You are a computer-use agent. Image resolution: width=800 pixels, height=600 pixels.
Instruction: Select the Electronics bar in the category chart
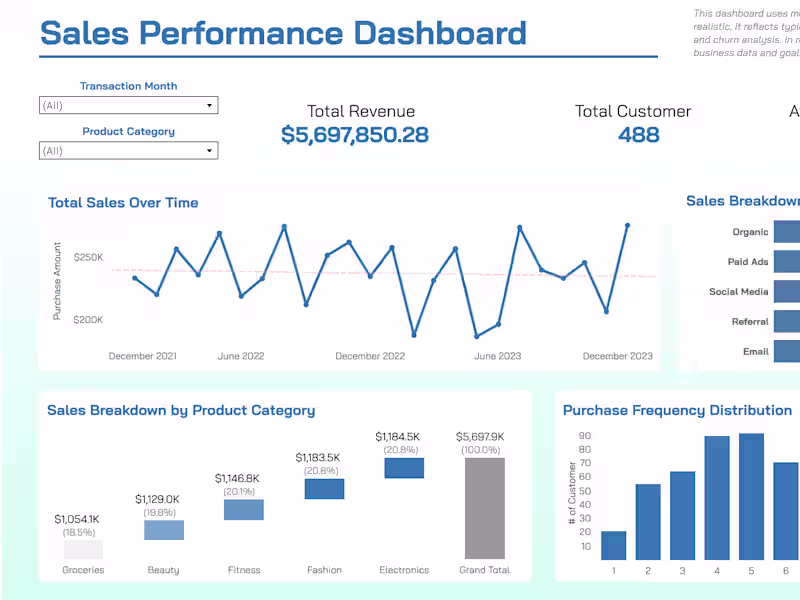click(x=404, y=468)
